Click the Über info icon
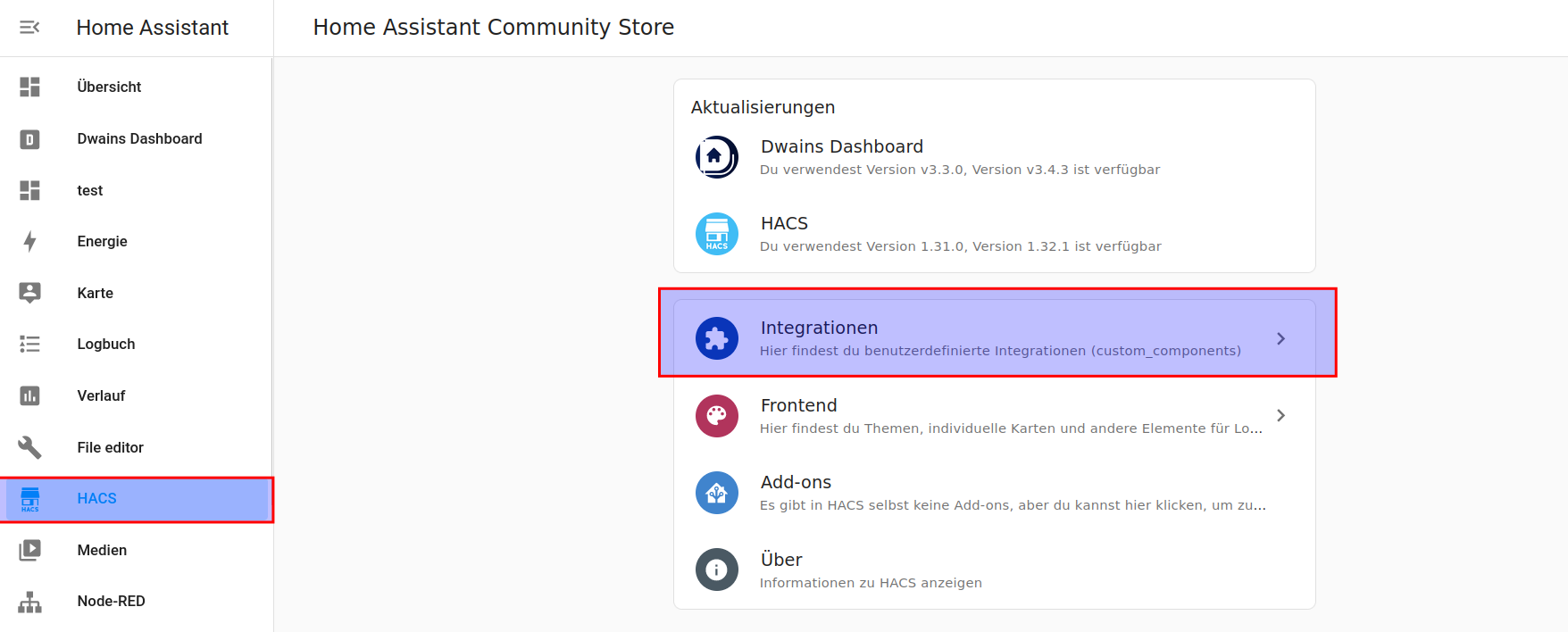This screenshot has height=632, width=1568. [716, 570]
